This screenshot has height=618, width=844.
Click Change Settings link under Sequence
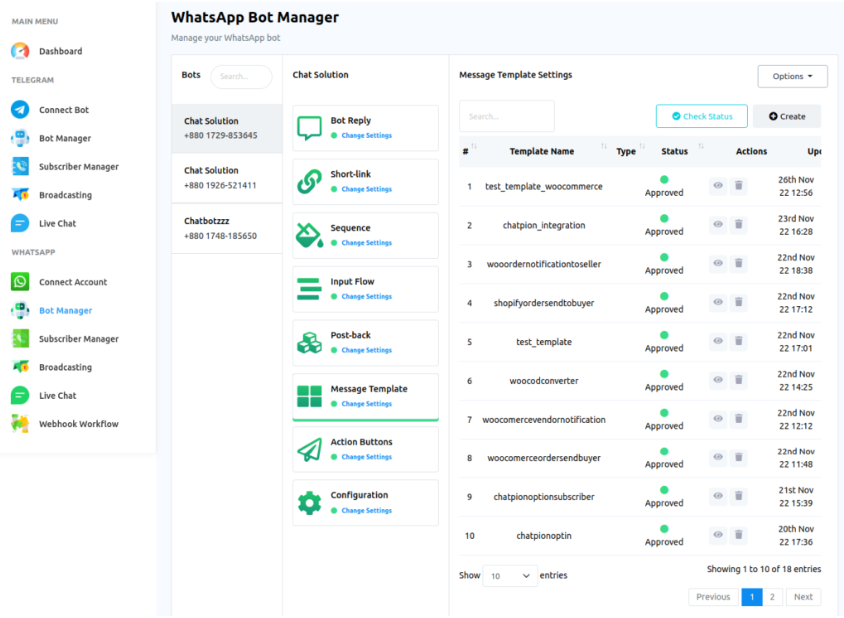tap(367, 243)
